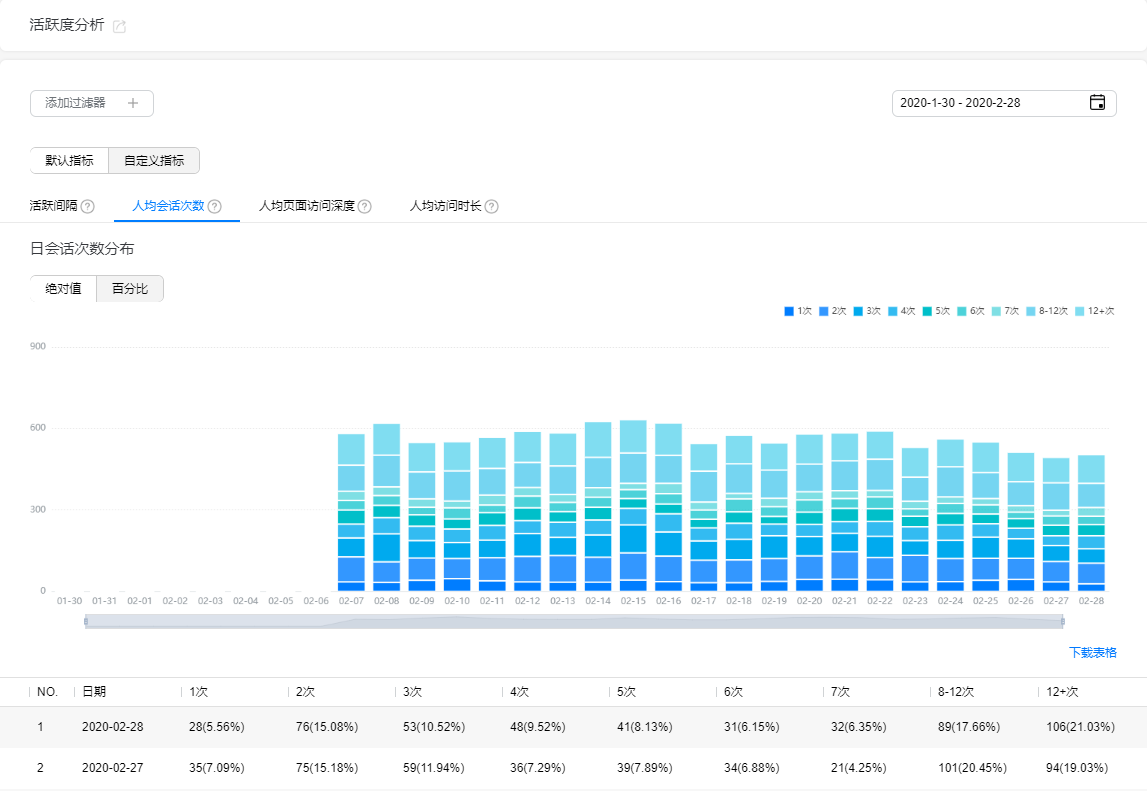Show help for 活跃间隔 question icon
The image size is (1147, 791).
tap(88, 206)
